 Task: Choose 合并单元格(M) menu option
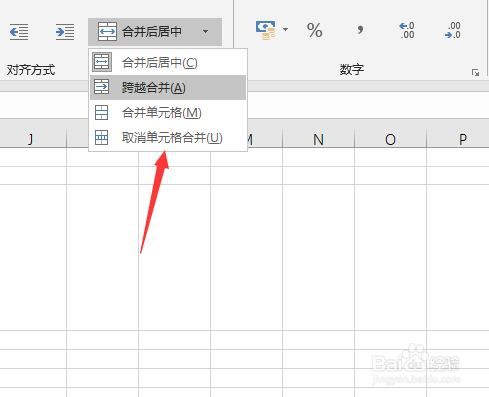point(168,112)
